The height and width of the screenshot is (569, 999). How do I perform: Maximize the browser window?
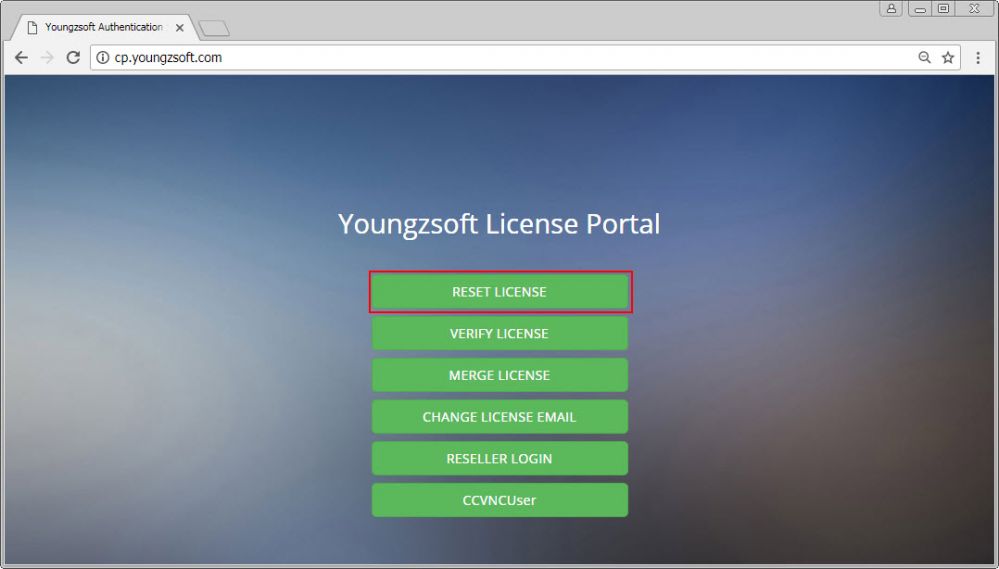click(x=944, y=8)
